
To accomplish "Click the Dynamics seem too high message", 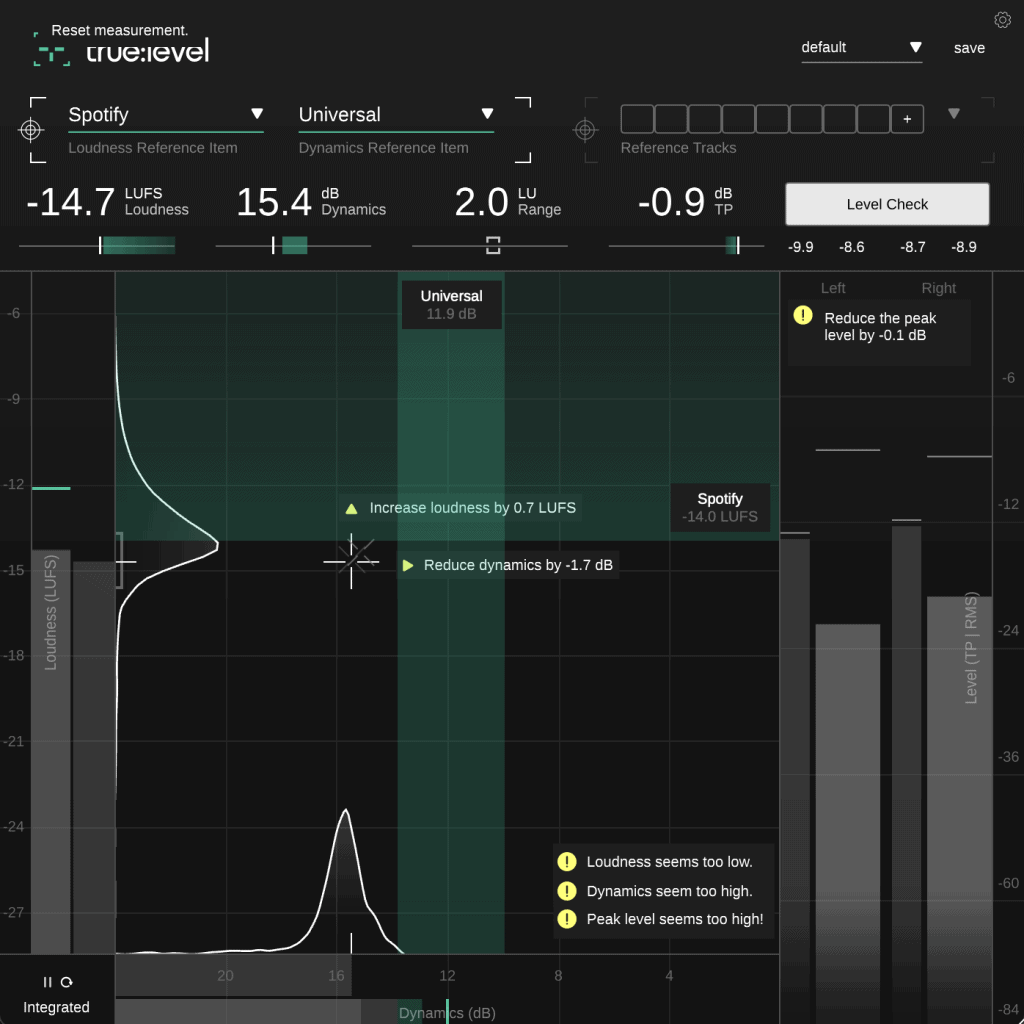I will [669, 891].
